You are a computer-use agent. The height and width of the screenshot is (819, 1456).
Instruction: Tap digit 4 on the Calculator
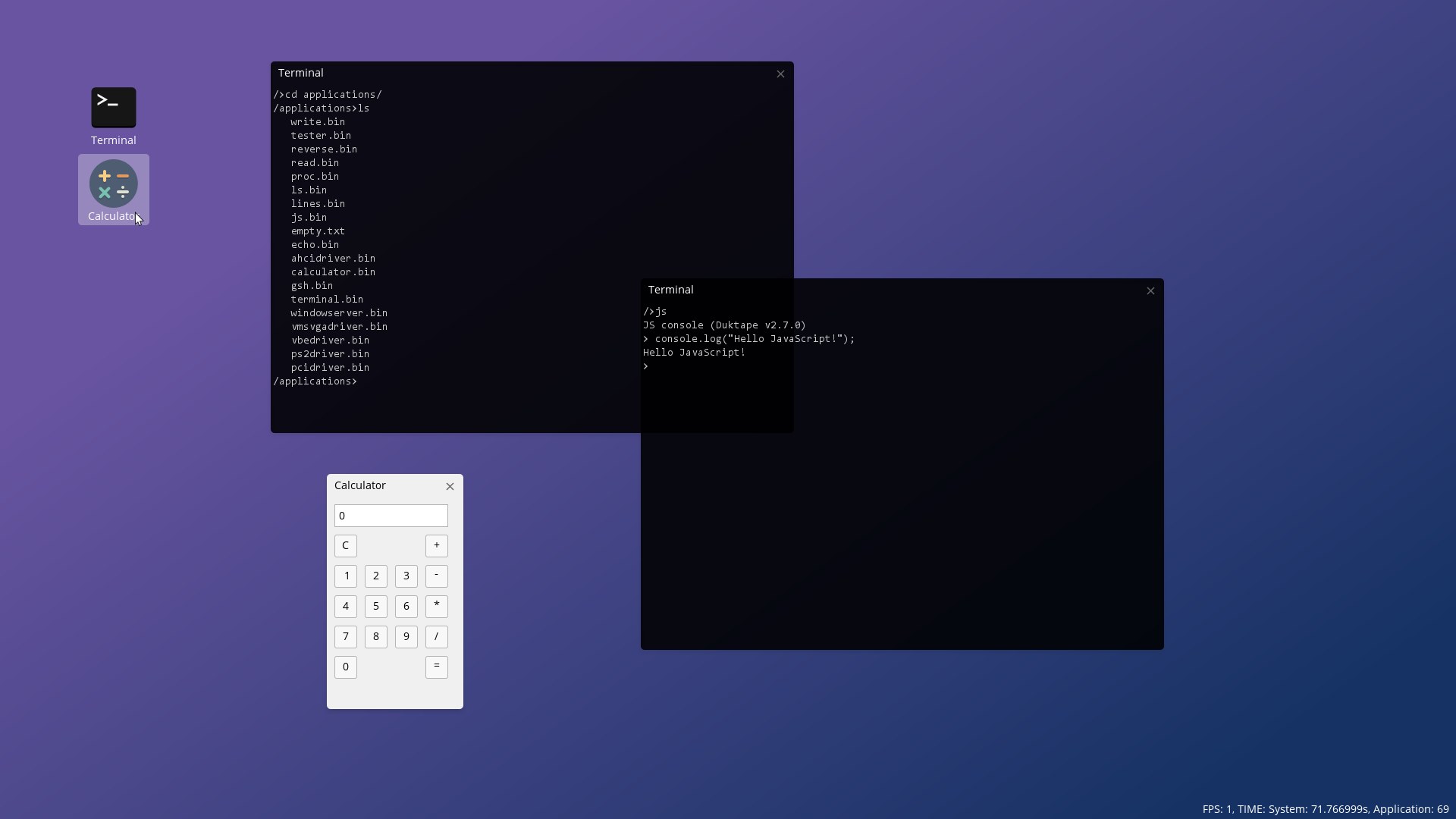pos(346,607)
